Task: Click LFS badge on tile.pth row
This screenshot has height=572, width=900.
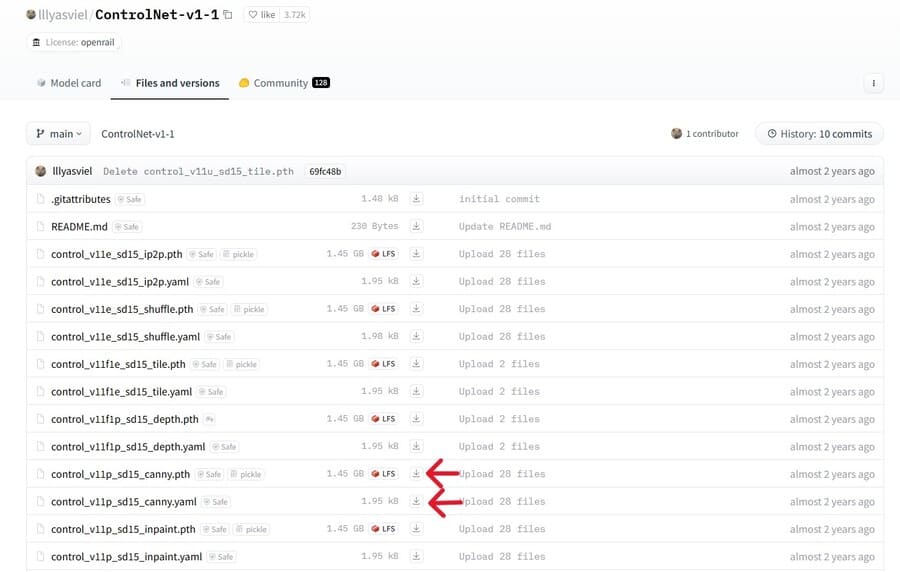Action: click(383, 364)
